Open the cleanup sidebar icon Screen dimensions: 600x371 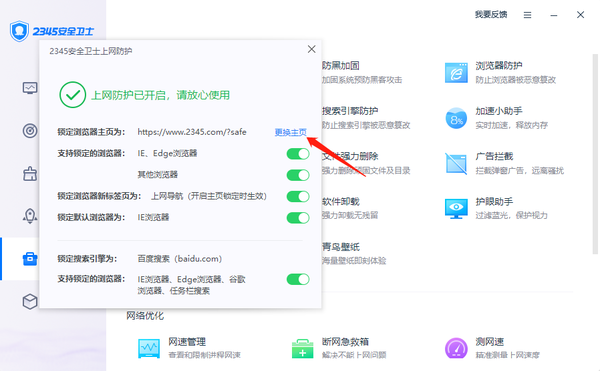click(x=30, y=174)
